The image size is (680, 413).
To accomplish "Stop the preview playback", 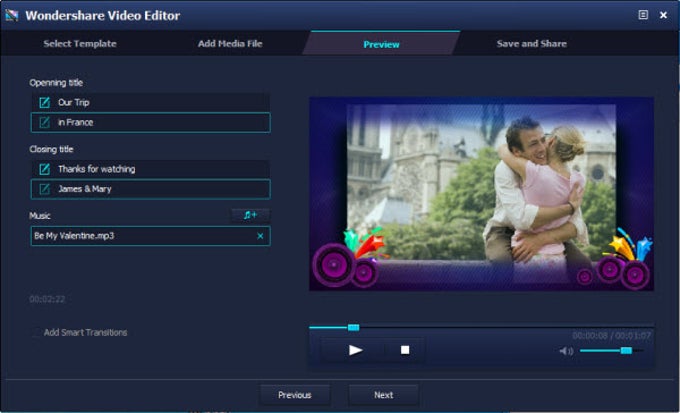I will click(x=405, y=350).
